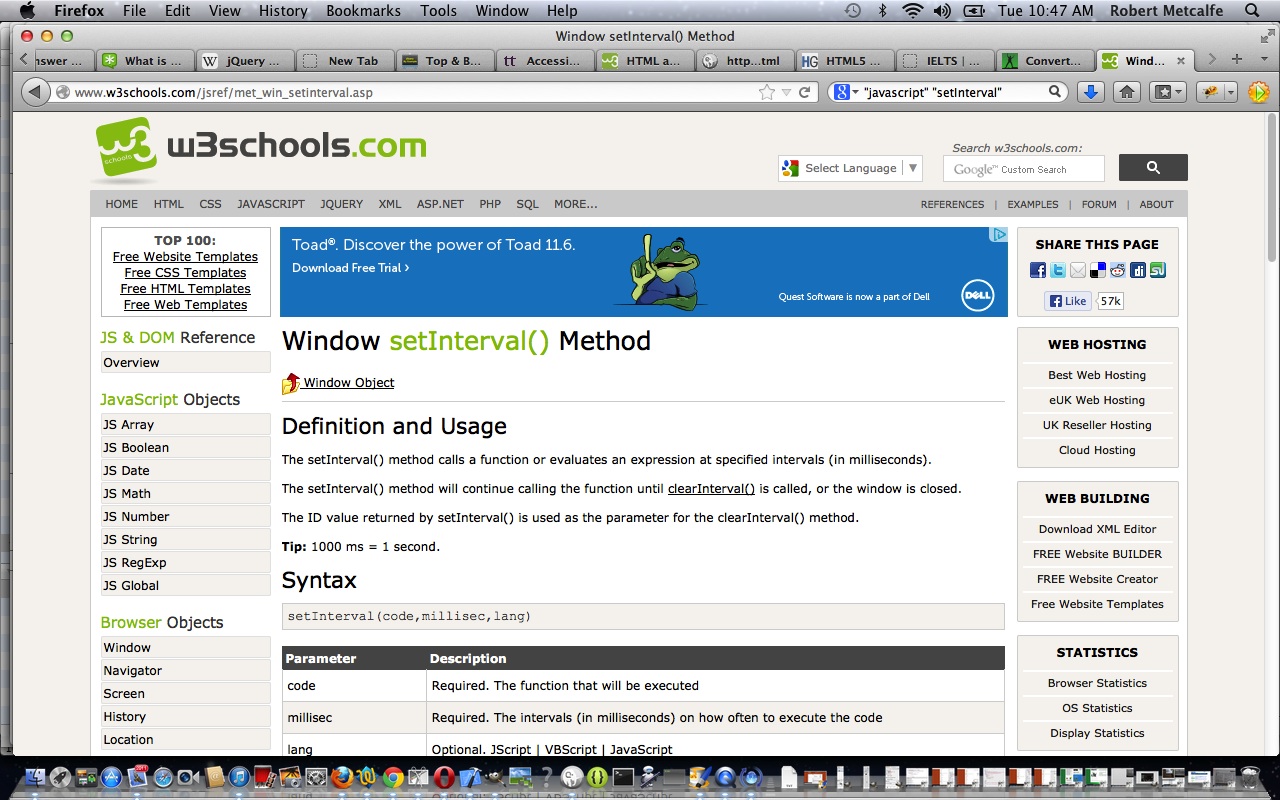Click the "millisec" parameter cell

(x=355, y=718)
